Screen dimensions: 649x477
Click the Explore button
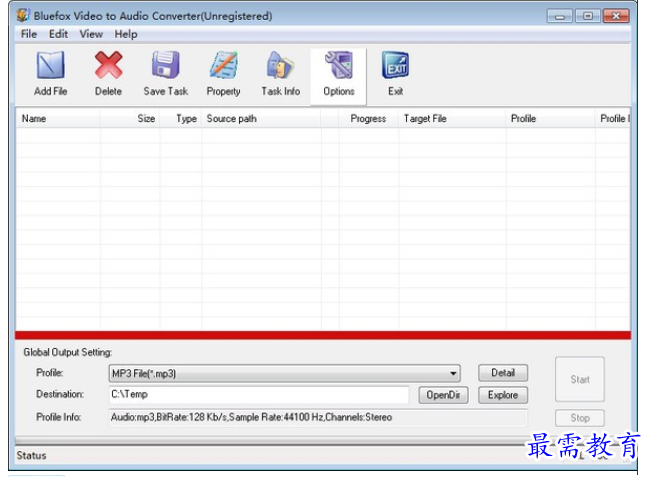click(503, 395)
